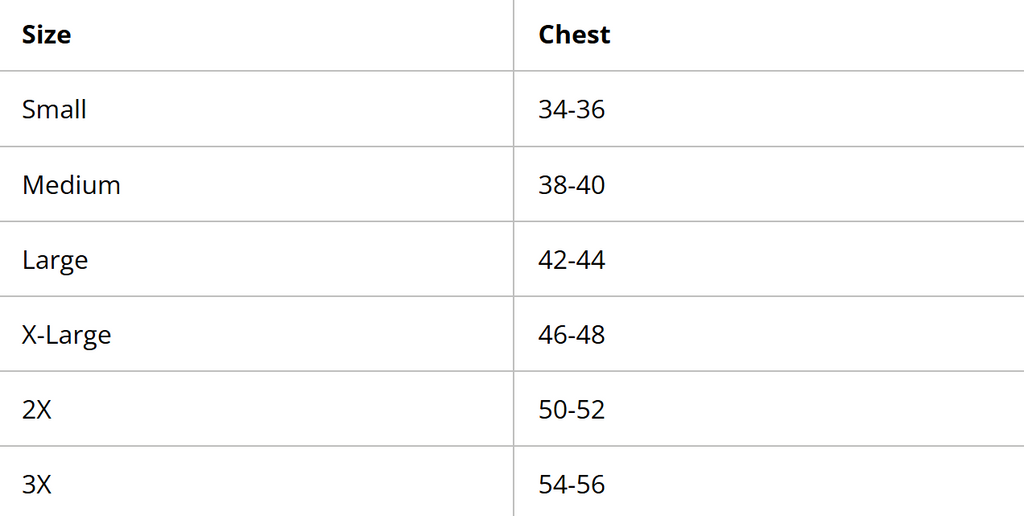Click the 42-44 chest measurement

point(571,260)
